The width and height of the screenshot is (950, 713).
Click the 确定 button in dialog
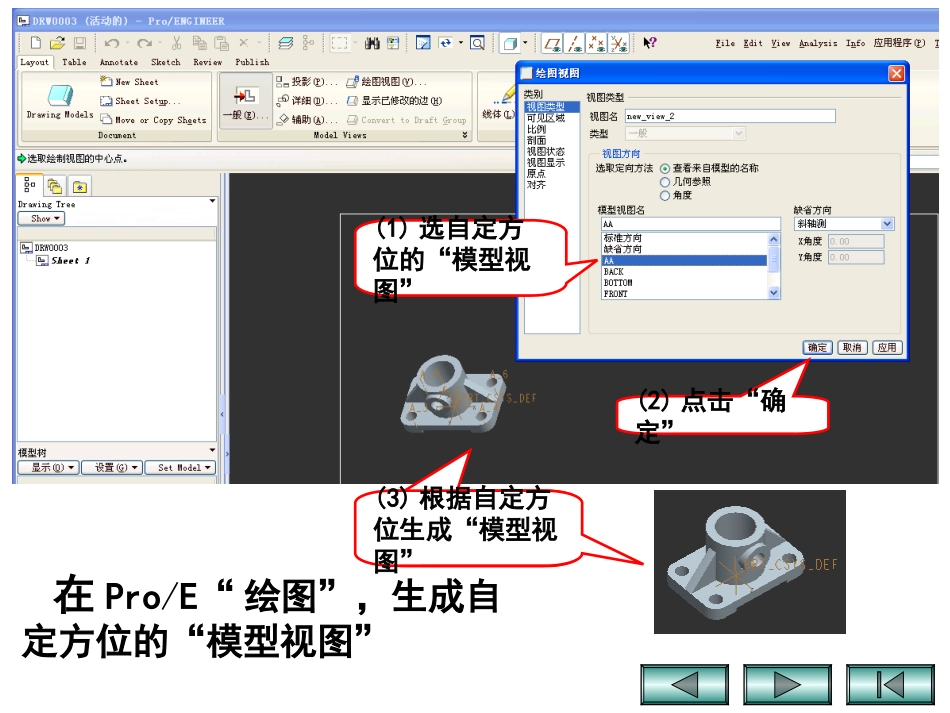click(817, 348)
